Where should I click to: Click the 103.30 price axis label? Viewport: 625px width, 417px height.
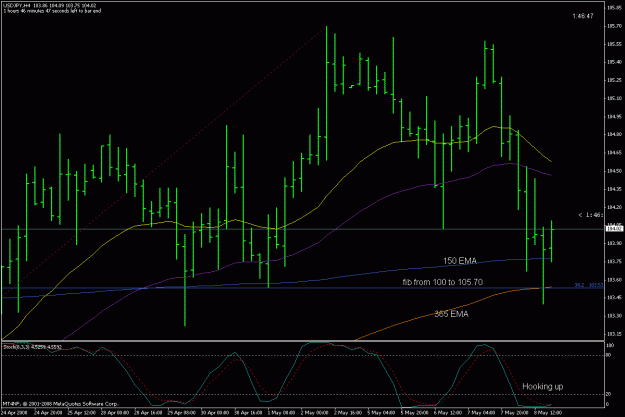pyautogui.click(x=614, y=316)
